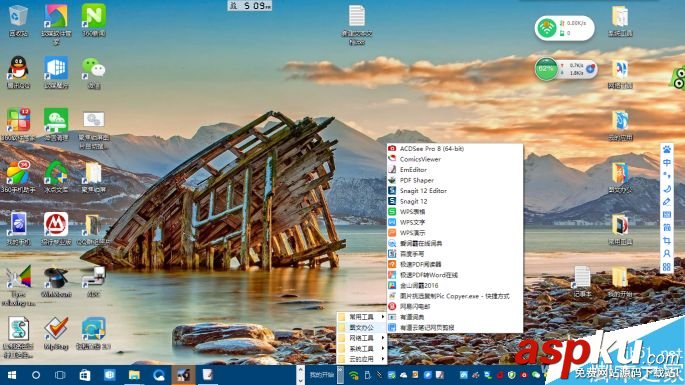Open File Explorer from the taskbar
The image size is (685, 385).
pyautogui.click(x=134, y=375)
